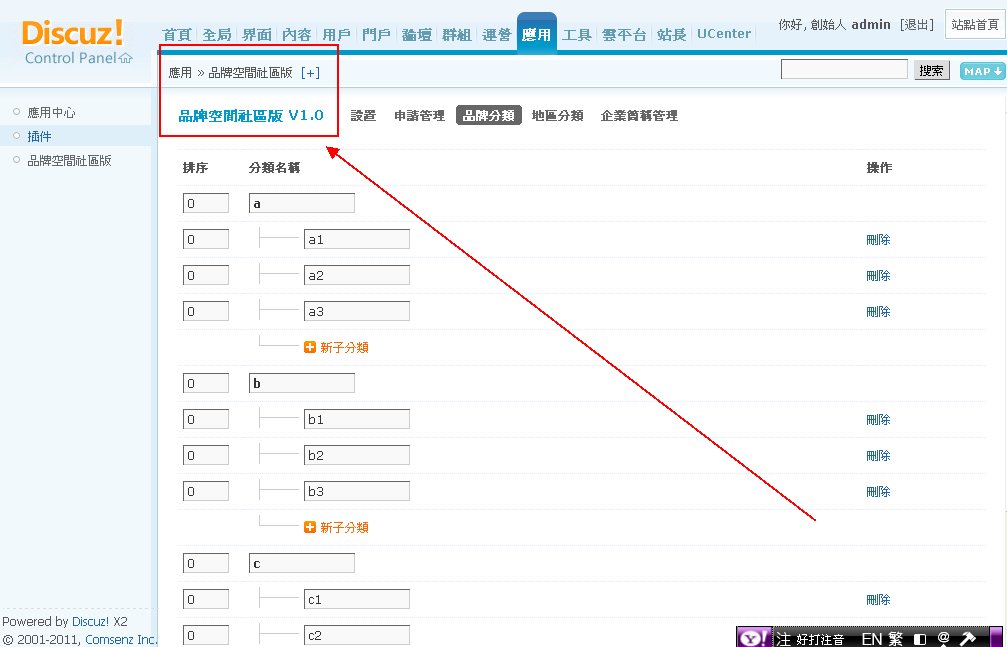Click the sort order field for row b2
The height and width of the screenshot is (647, 1007).
[x=206, y=455]
